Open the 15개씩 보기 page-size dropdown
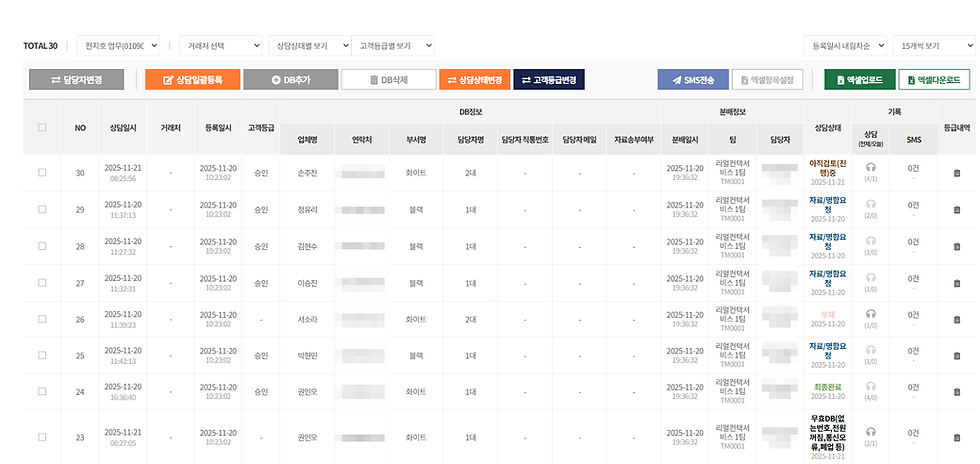Image resolution: width=980 pixels, height=464 pixels. point(934,46)
